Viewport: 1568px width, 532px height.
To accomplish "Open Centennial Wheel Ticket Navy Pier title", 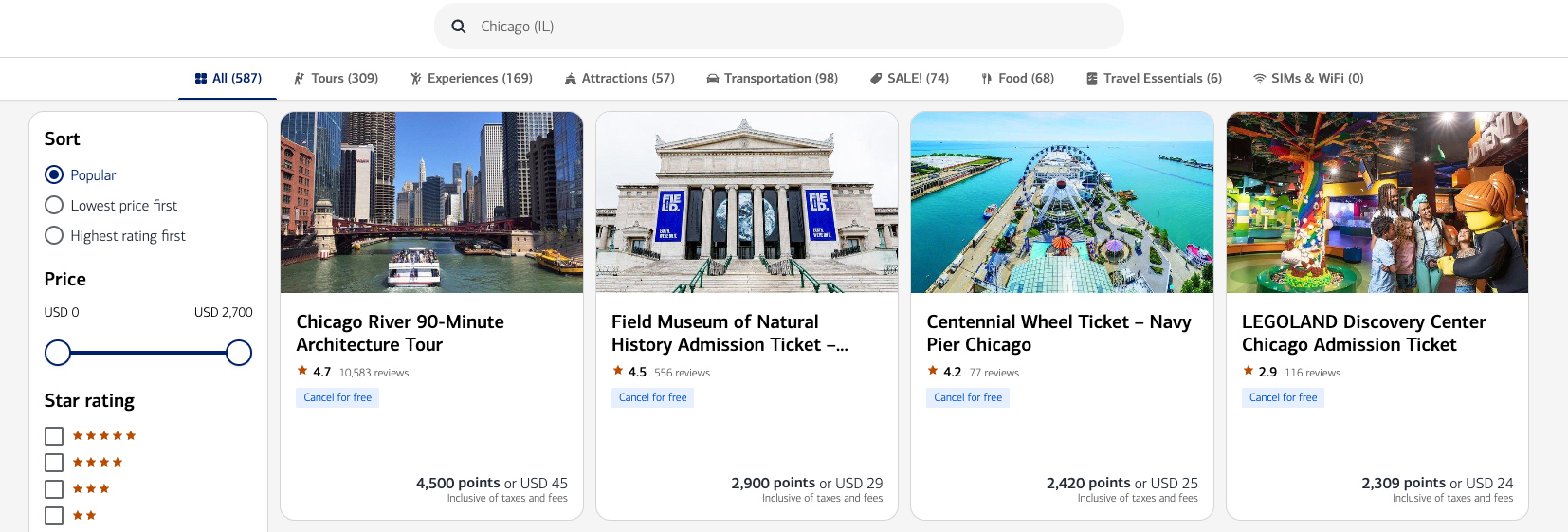I will (x=1059, y=334).
